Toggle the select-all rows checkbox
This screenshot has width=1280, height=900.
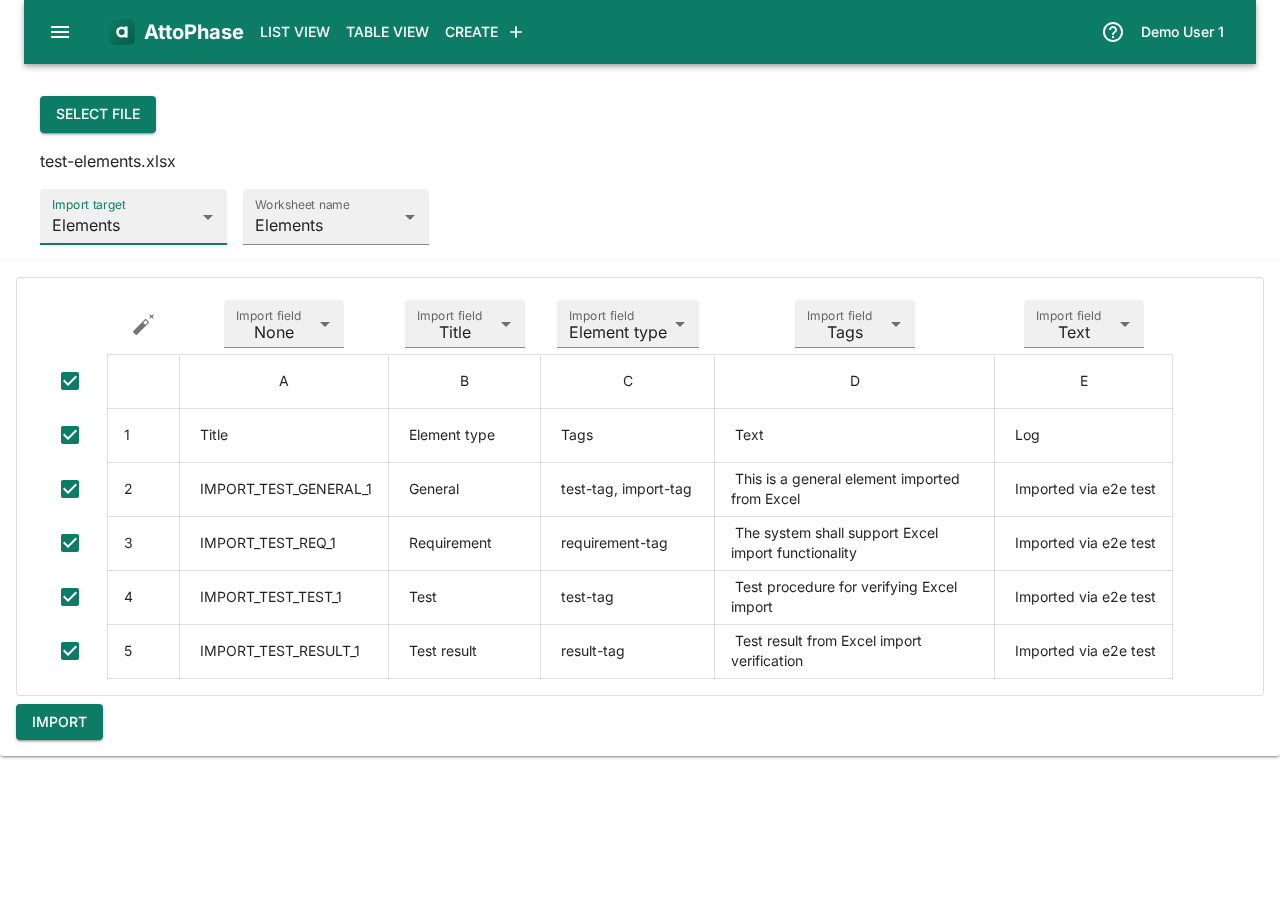pos(69,381)
